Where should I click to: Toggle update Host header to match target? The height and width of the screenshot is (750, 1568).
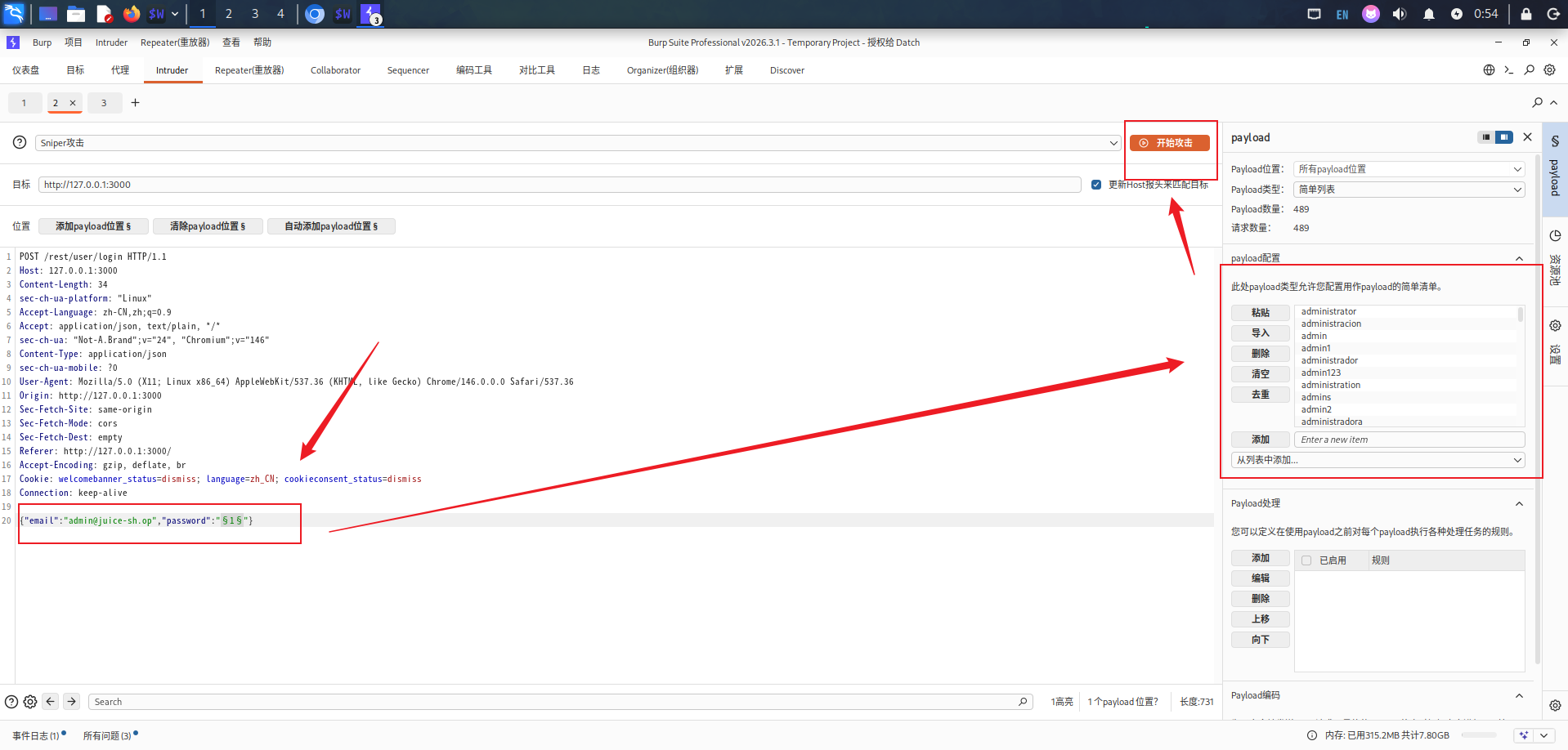pyautogui.click(x=1096, y=185)
